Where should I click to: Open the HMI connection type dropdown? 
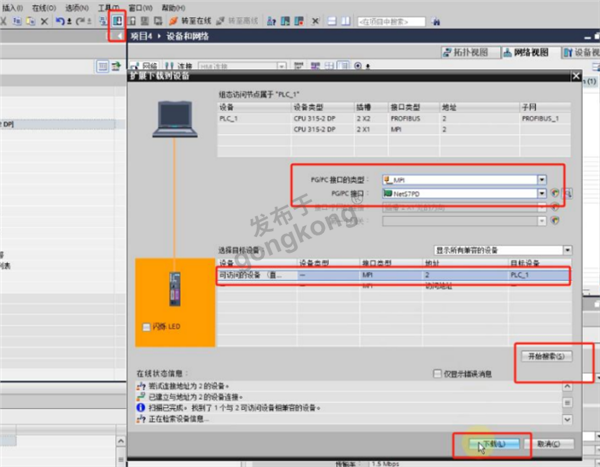point(282,66)
